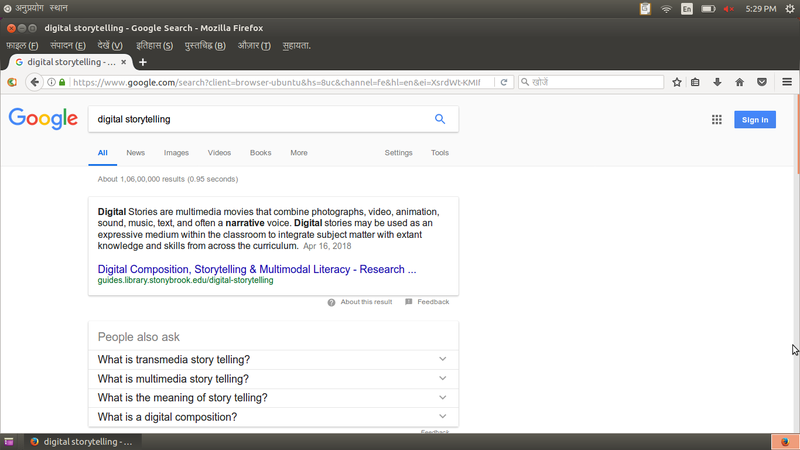Screen dimensions: 800x450
Task: Click the Feedback flag icon under snippet
Action: [x=409, y=302]
